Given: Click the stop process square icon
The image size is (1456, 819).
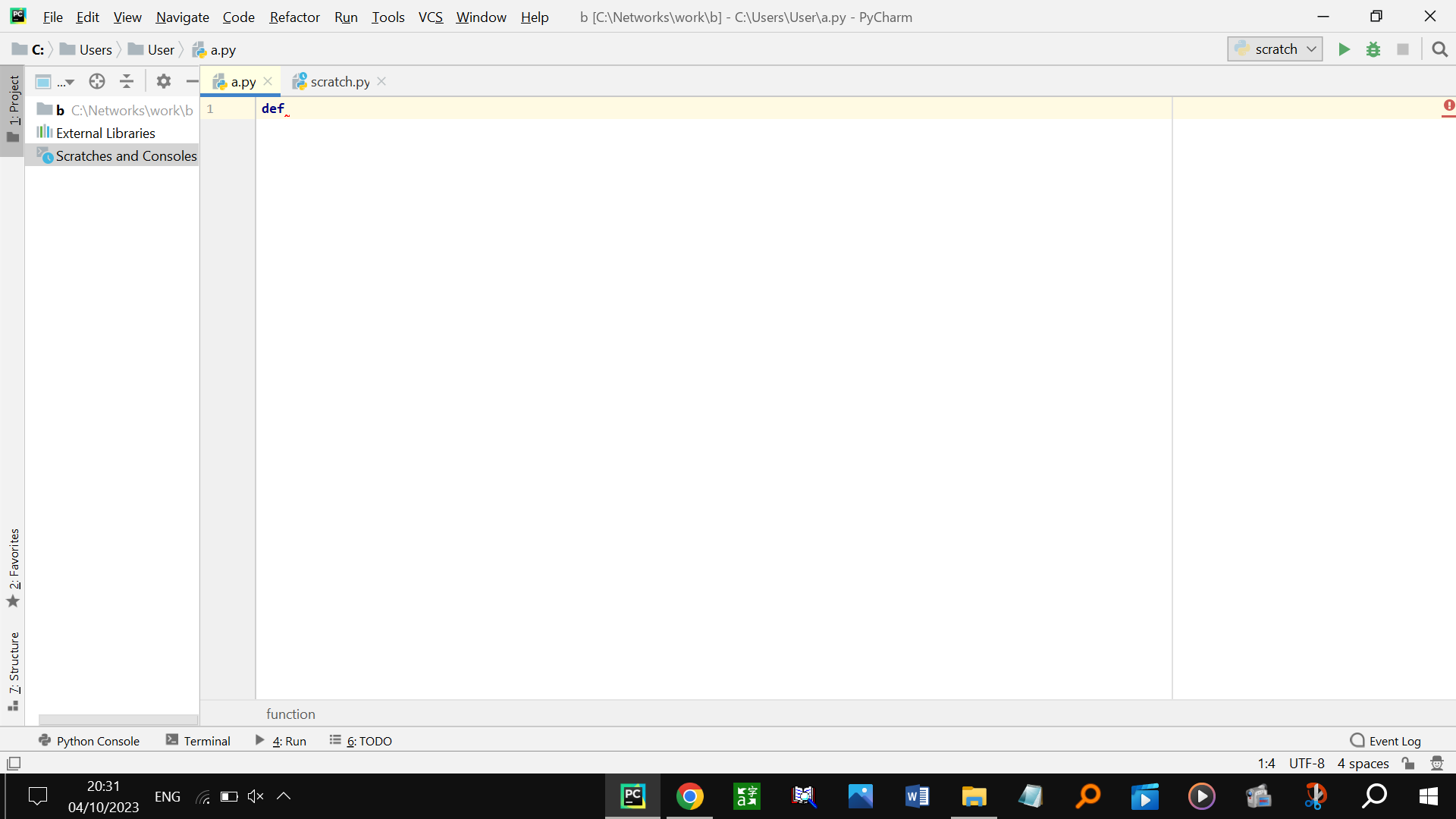Looking at the screenshot, I should coord(1403,49).
